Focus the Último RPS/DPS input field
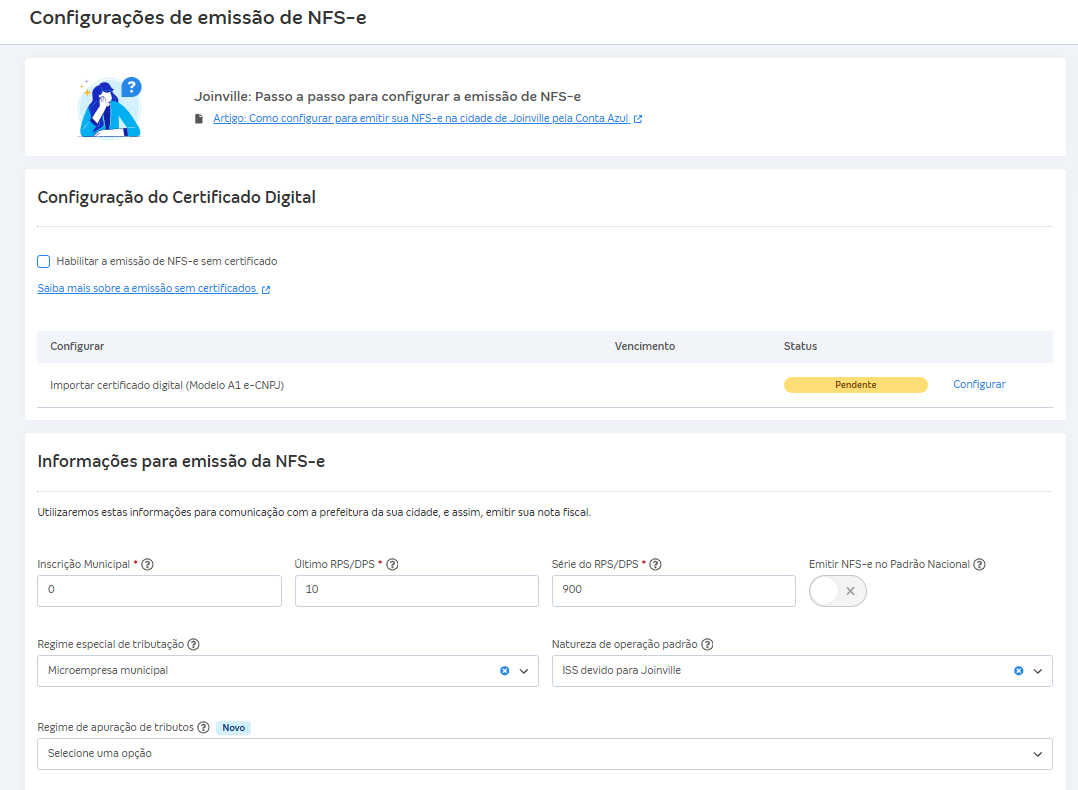Image resolution: width=1078 pixels, height=790 pixels. click(417, 591)
